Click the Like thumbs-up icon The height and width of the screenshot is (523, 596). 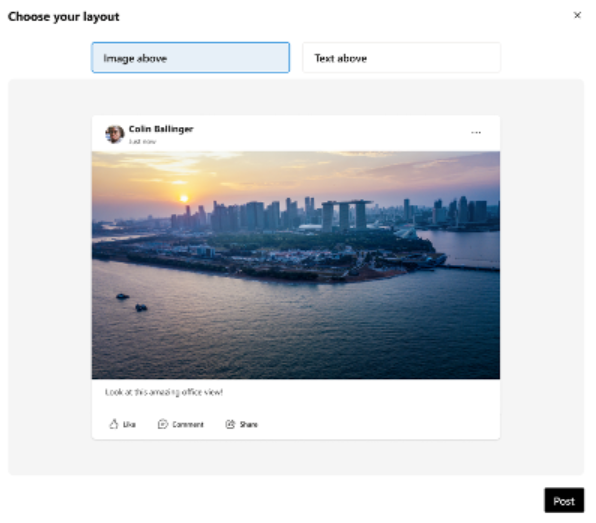click(x=114, y=424)
